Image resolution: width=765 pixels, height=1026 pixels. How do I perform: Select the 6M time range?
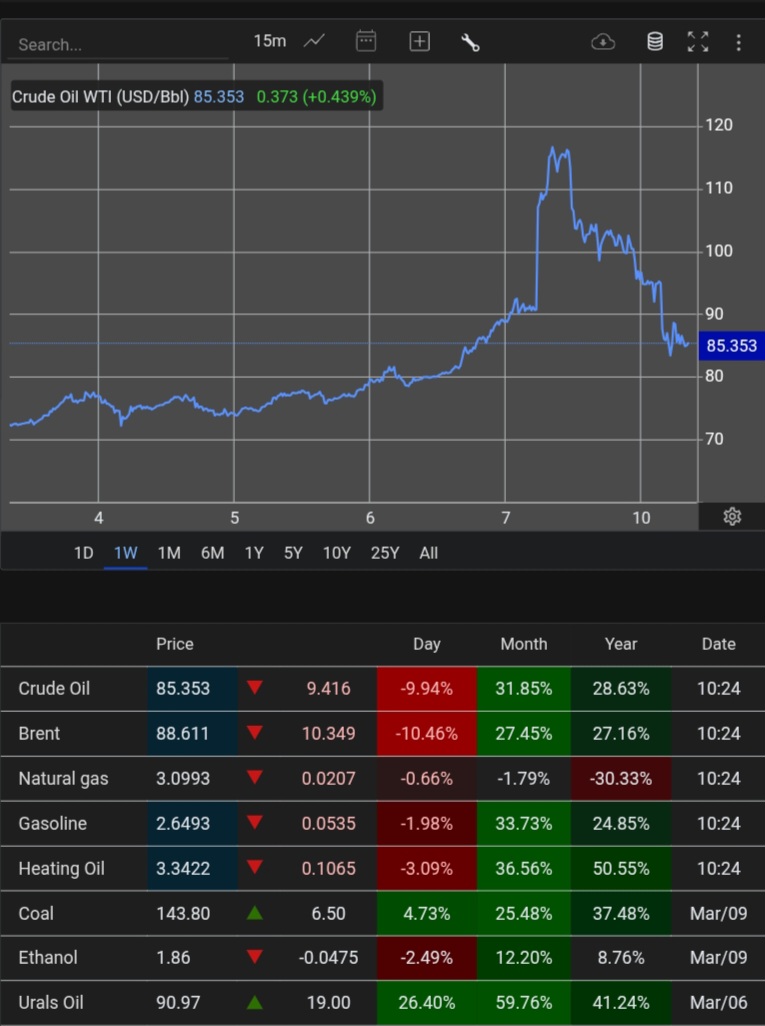click(212, 554)
